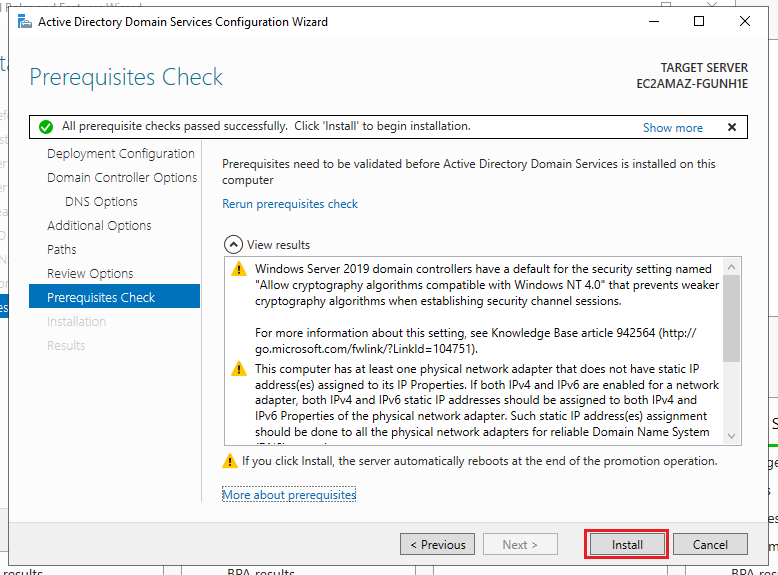Viewport: 778px width, 575px height.
Task: Click green success checkmark icon
Action: click(46, 127)
